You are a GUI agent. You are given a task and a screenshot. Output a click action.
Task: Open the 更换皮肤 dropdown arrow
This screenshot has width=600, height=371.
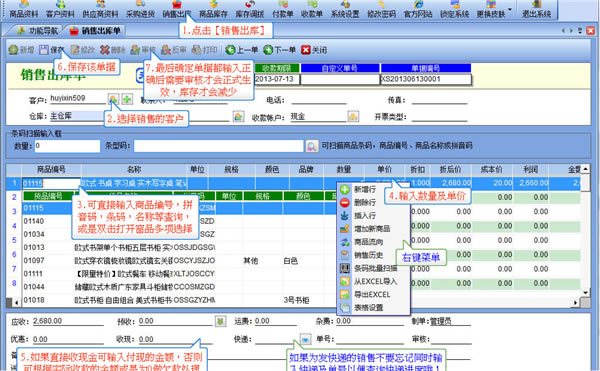point(510,9)
